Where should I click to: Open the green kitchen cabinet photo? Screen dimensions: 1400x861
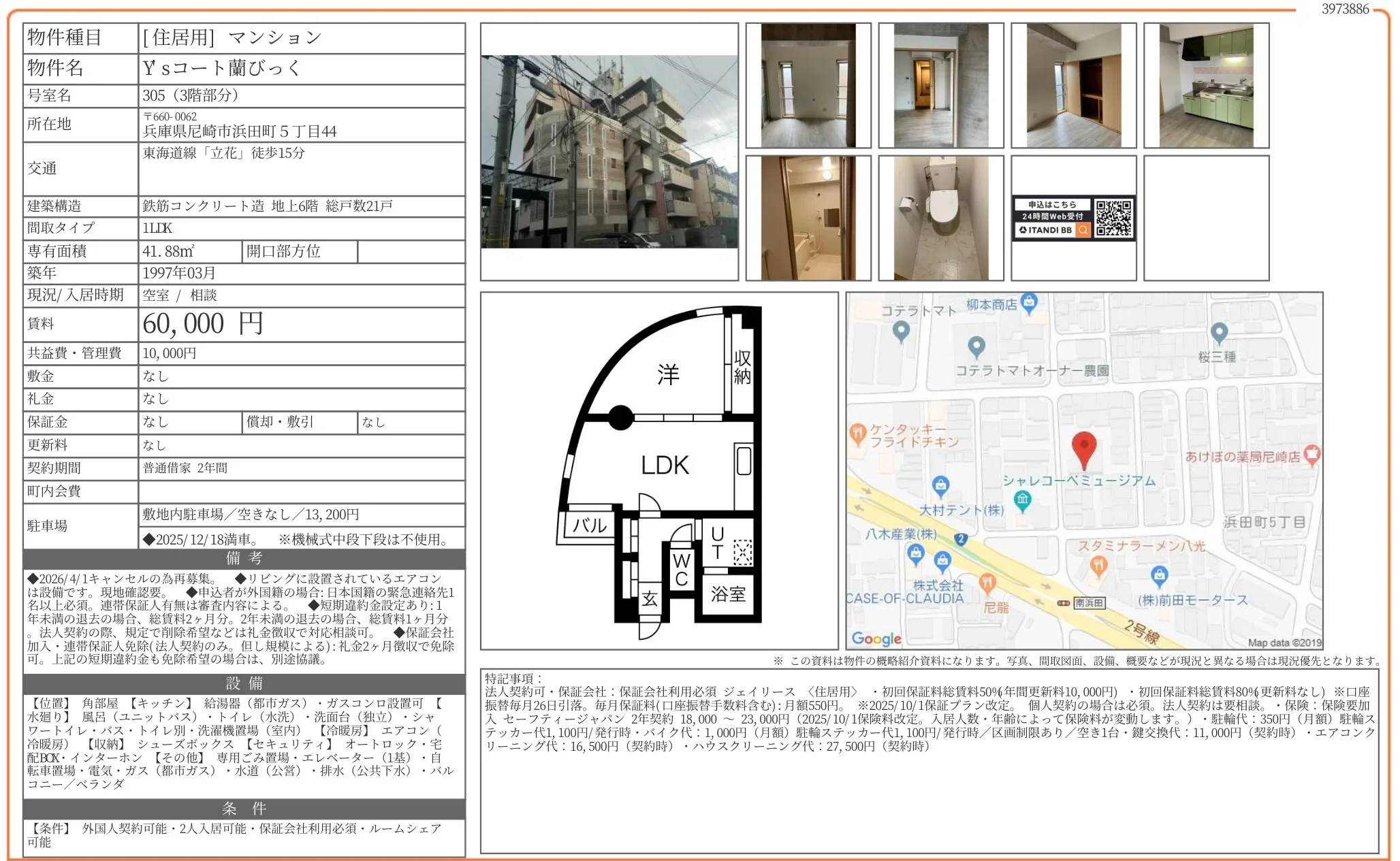pyautogui.click(x=1206, y=86)
